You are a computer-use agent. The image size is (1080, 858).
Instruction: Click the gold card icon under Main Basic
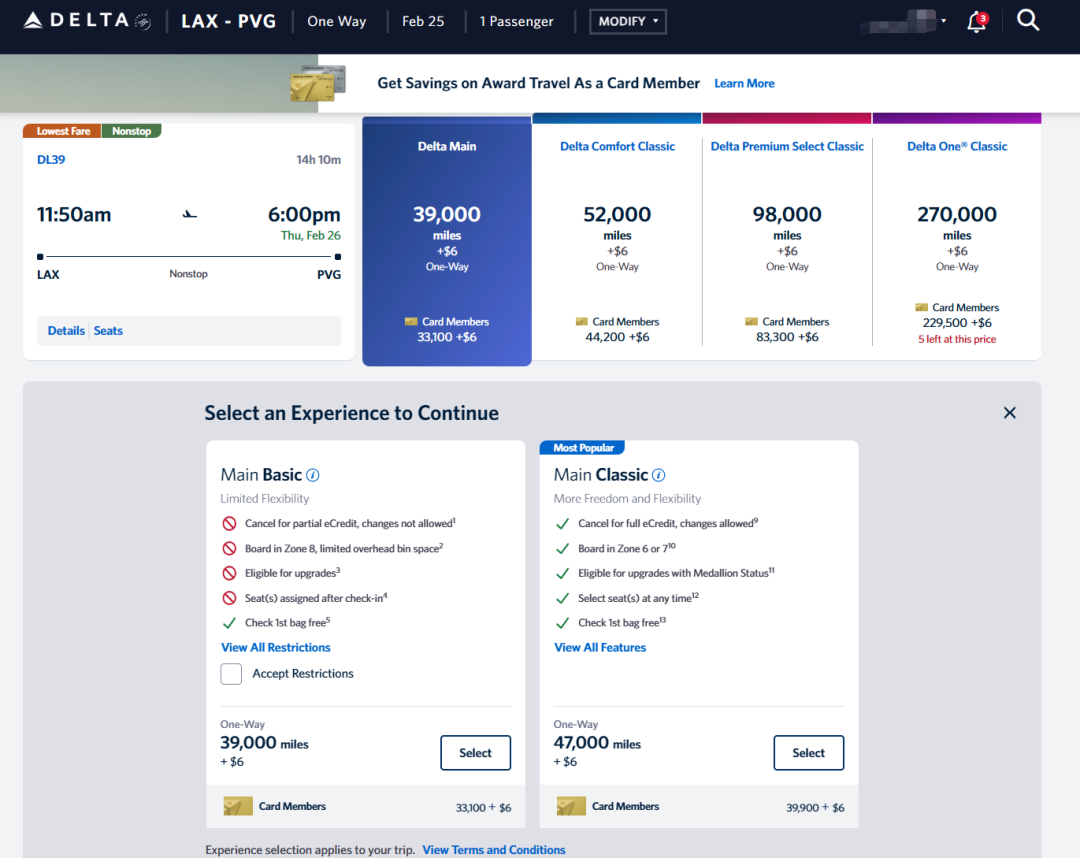[237, 806]
